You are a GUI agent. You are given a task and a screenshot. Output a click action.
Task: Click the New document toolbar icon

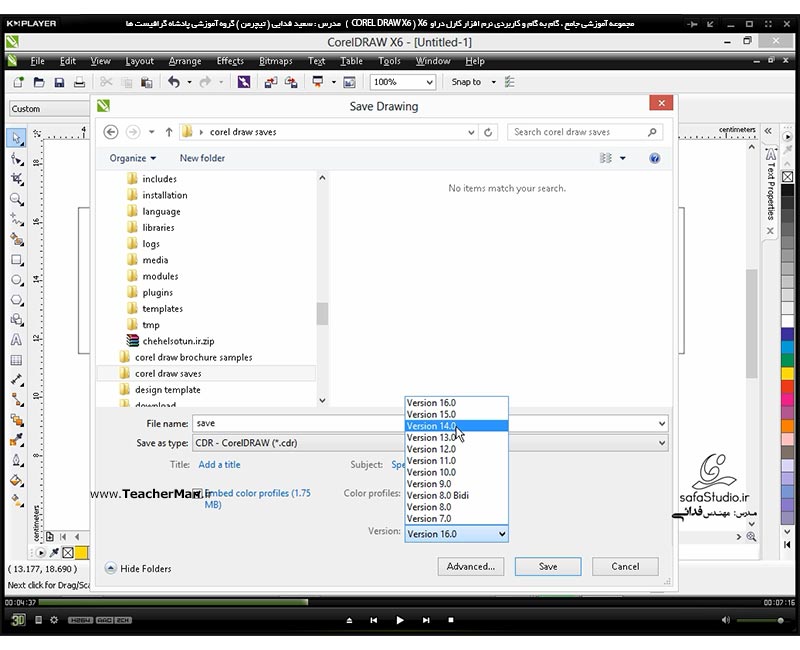pyautogui.click(x=18, y=82)
